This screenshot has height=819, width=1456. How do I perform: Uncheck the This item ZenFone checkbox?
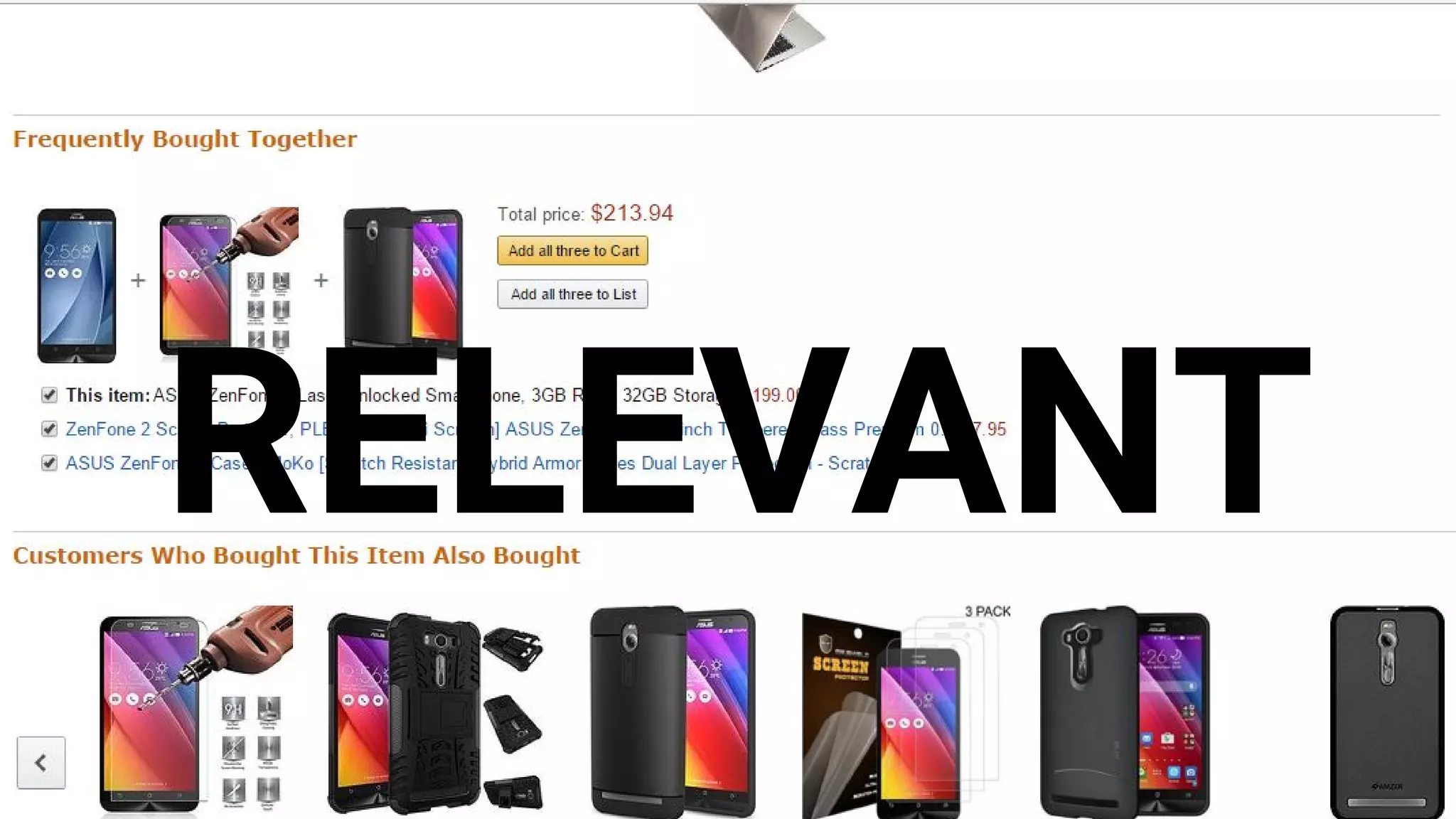click(x=49, y=395)
